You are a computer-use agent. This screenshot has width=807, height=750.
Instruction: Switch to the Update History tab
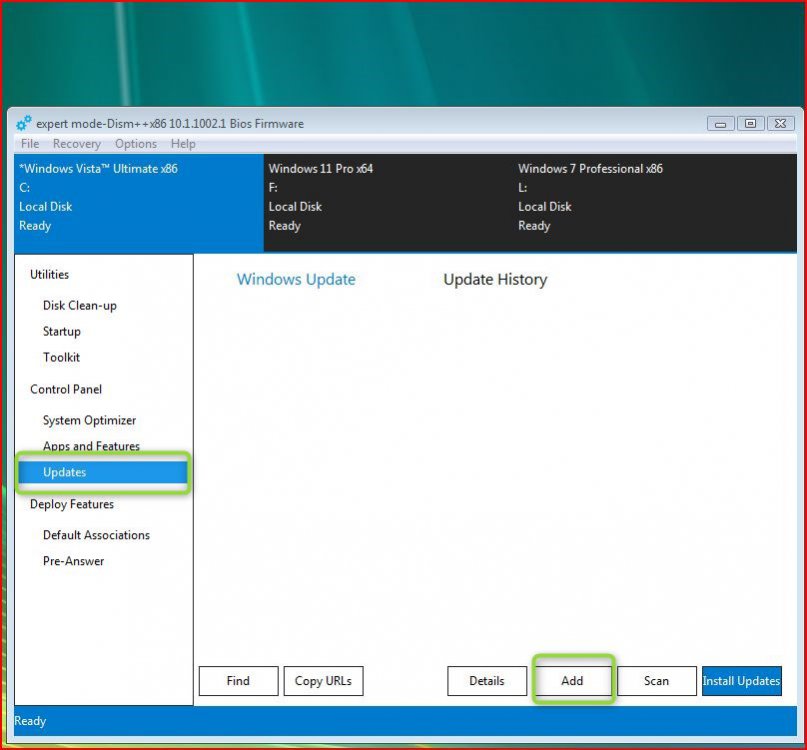[x=495, y=280]
